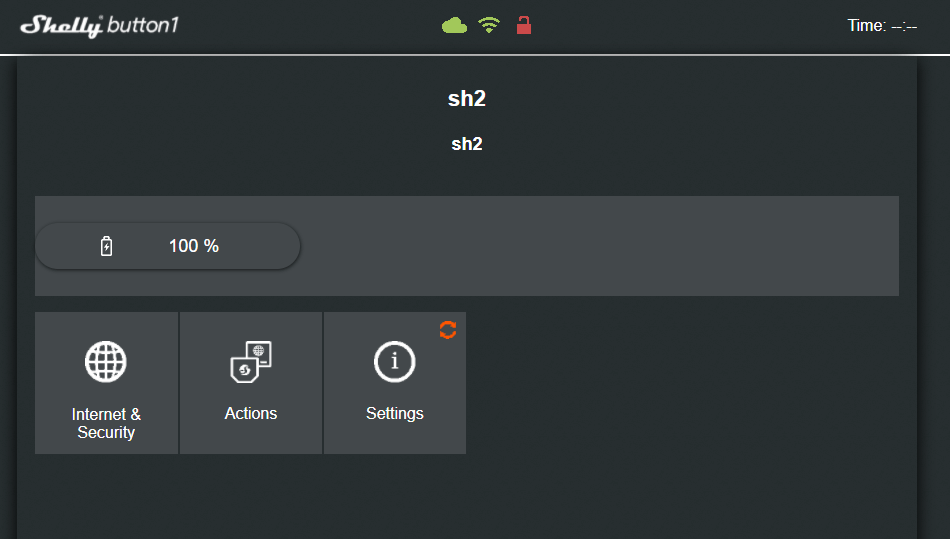
Task: Click the globe icon for Internet & Security
Action: click(106, 361)
